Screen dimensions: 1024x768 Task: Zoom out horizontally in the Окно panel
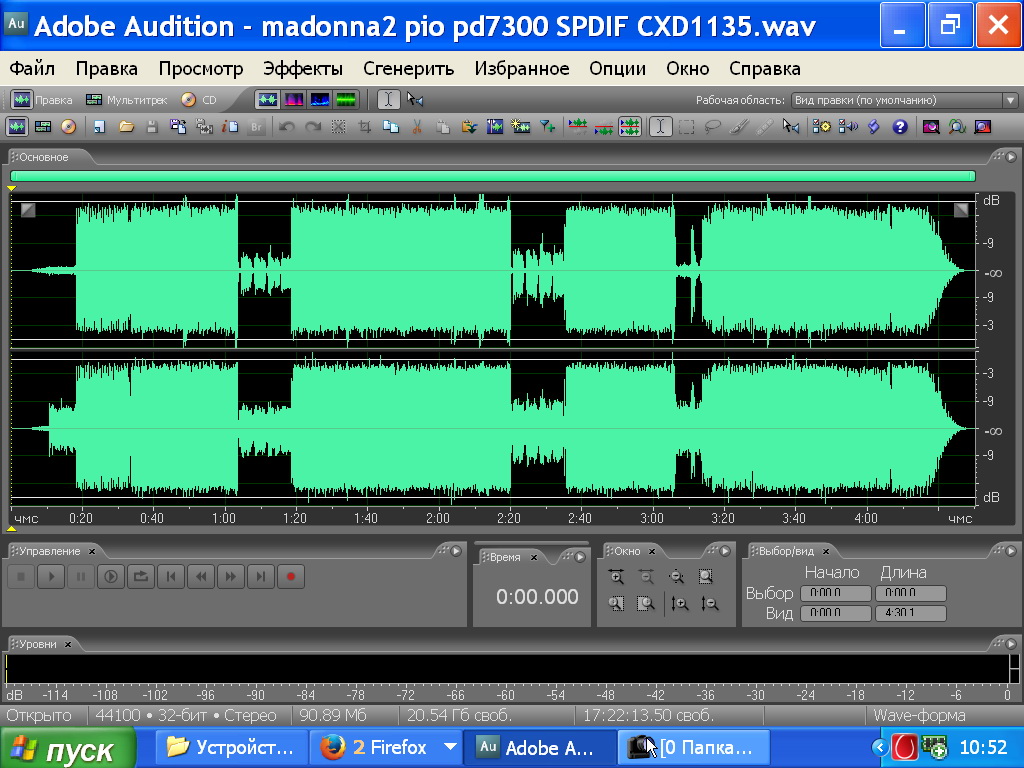pyautogui.click(x=646, y=577)
